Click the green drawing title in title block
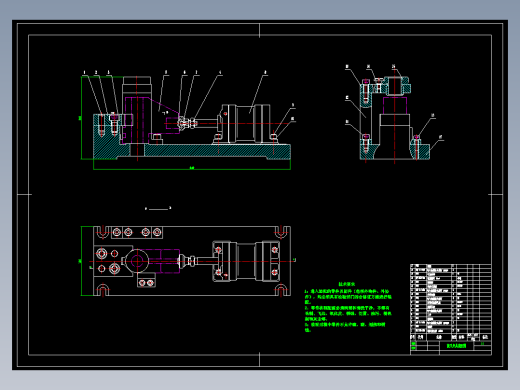The height and width of the screenshot is (390, 520). tap(456, 346)
